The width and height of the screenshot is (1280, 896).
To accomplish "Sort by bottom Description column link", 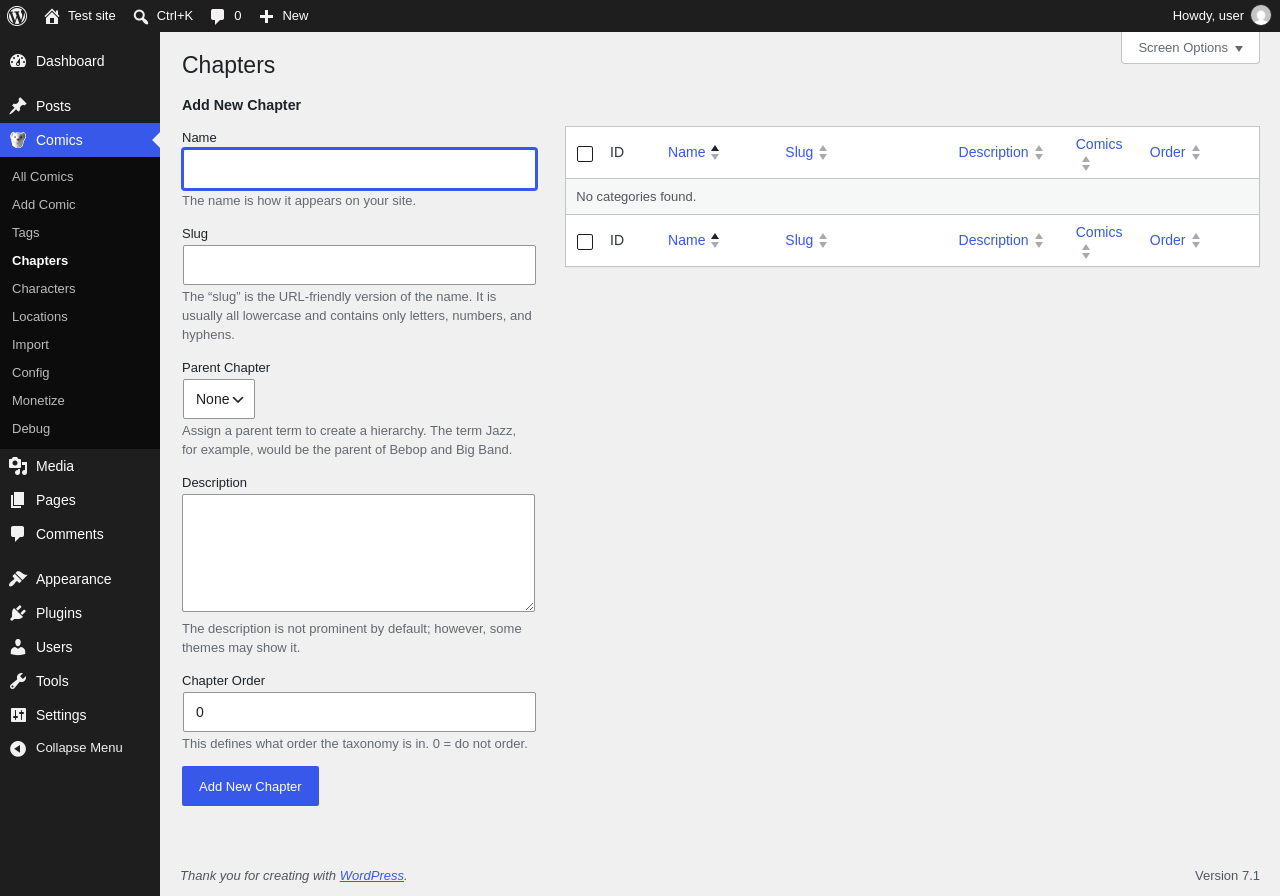I will (x=993, y=240).
